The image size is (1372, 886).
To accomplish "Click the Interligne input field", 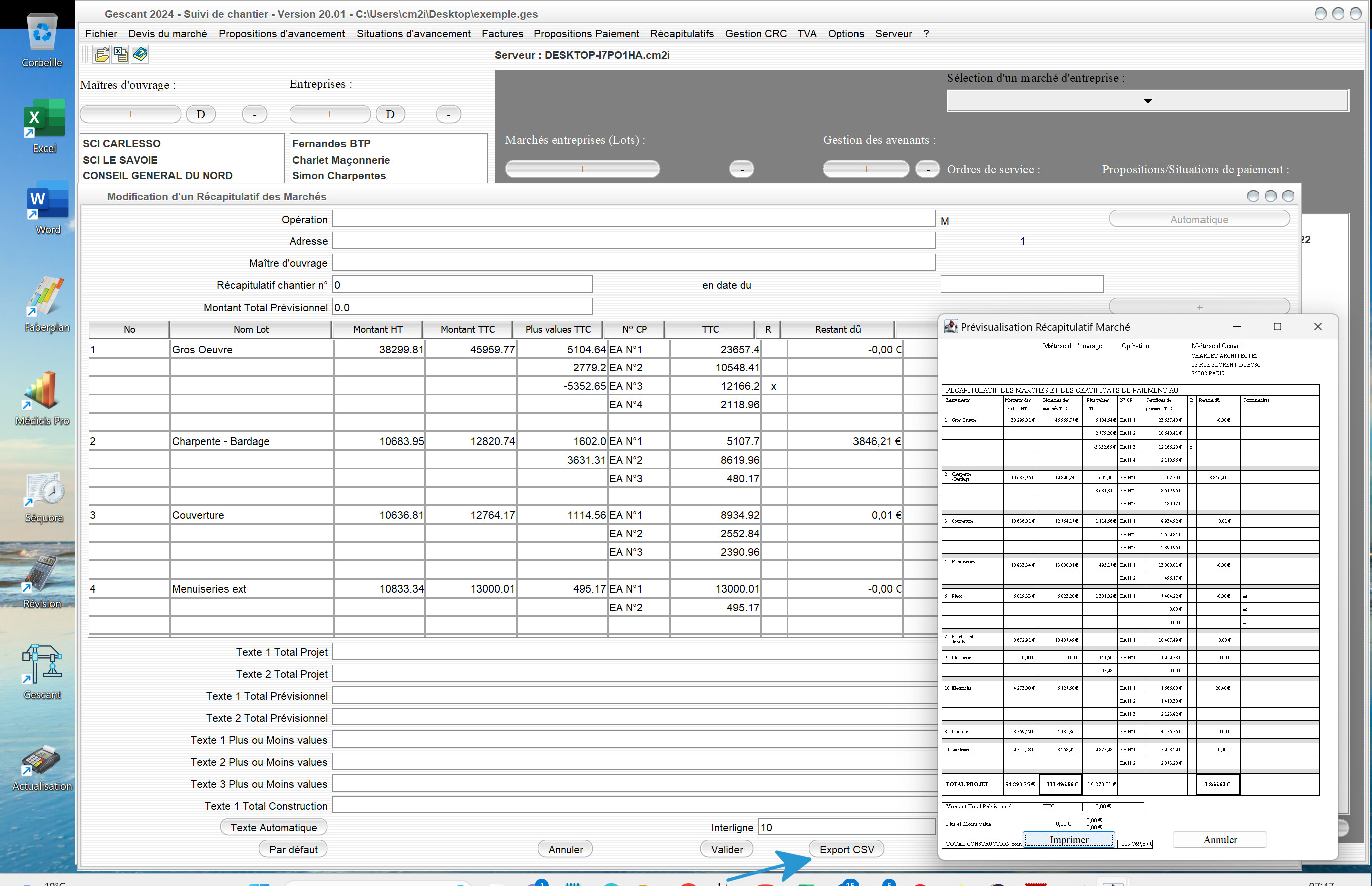I will pyautogui.click(x=846, y=827).
